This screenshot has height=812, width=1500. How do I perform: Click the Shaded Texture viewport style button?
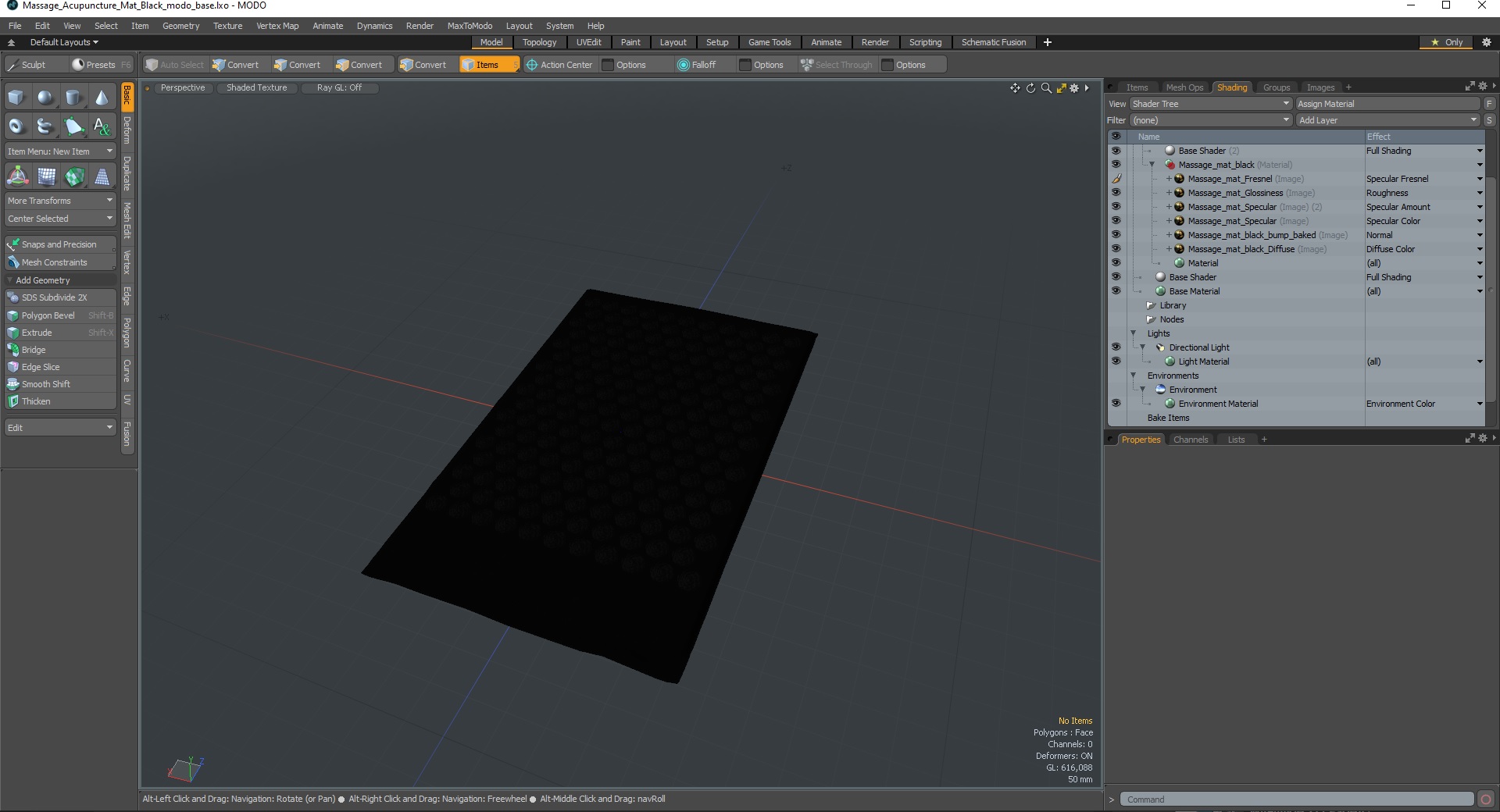(257, 87)
